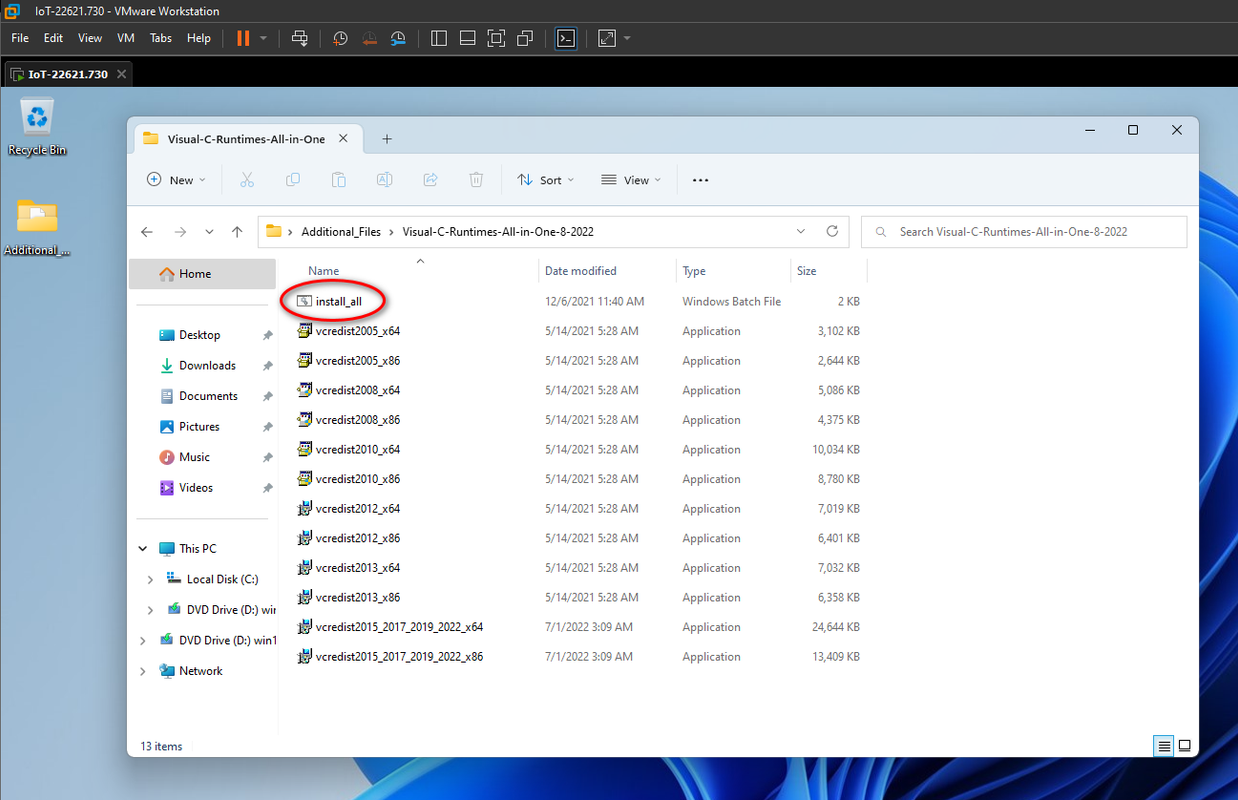Image resolution: width=1238 pixels, height=800 pixels.
Task: Open the VM menu
Action: pyautogui.click(x=126, y=38)
